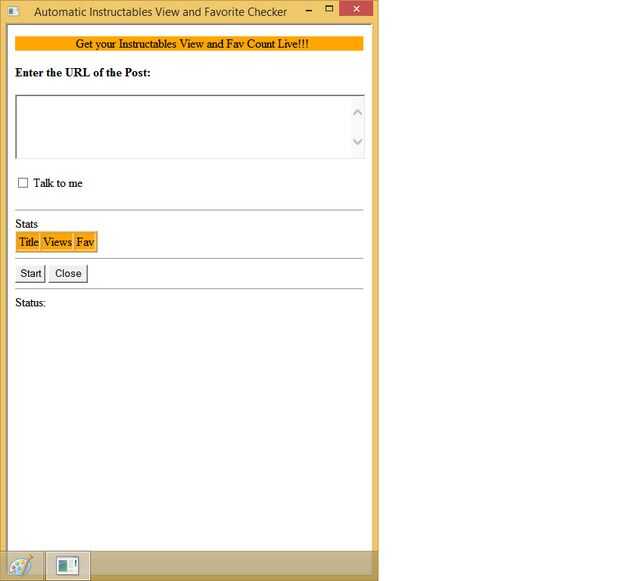Maximize the Instructables Checker window

pos(329,9)
